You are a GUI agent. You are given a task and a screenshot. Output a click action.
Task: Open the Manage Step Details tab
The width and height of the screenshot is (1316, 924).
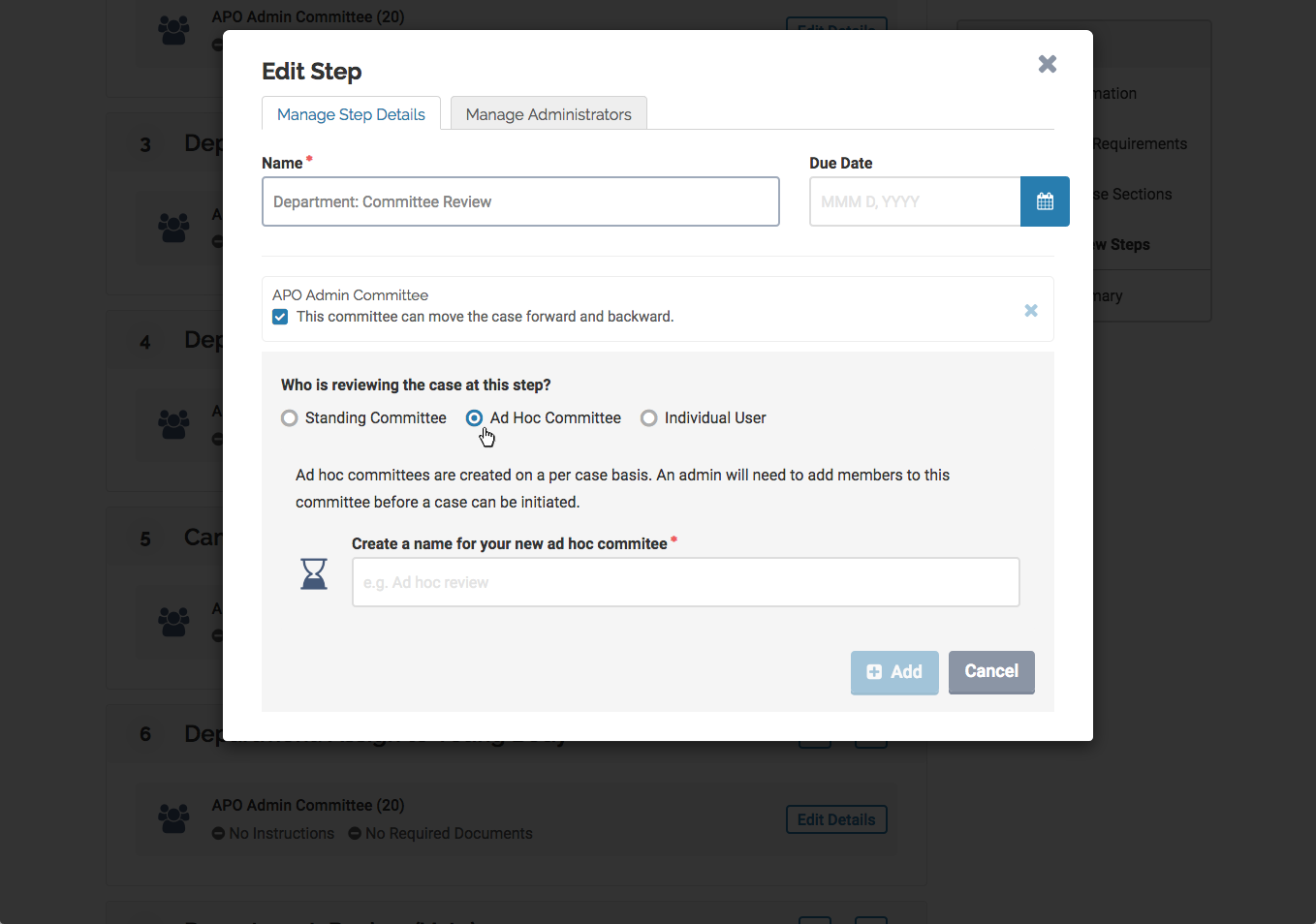click(351, 114)
